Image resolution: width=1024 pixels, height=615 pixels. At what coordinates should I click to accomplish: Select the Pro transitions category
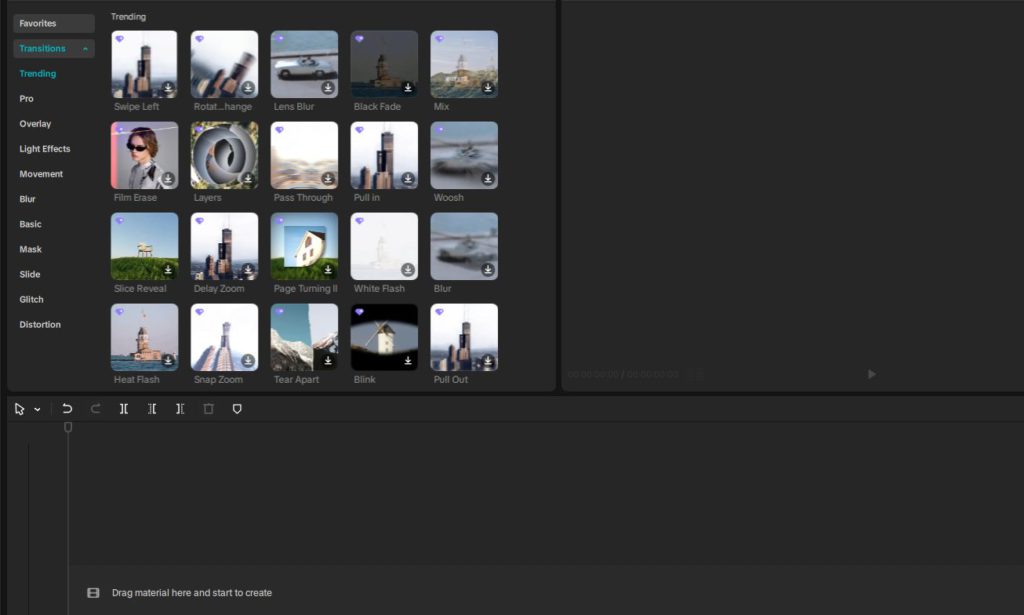pos(27,99)
